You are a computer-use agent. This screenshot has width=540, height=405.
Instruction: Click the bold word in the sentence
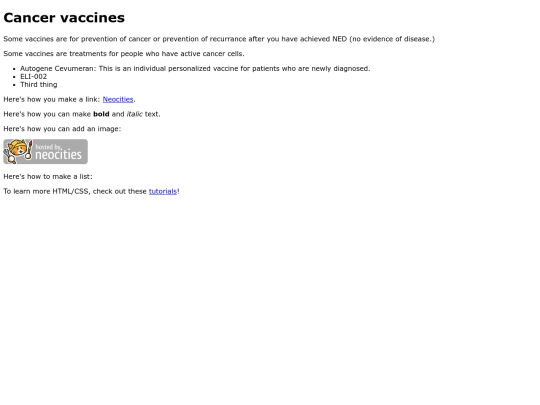click(101, 114)
